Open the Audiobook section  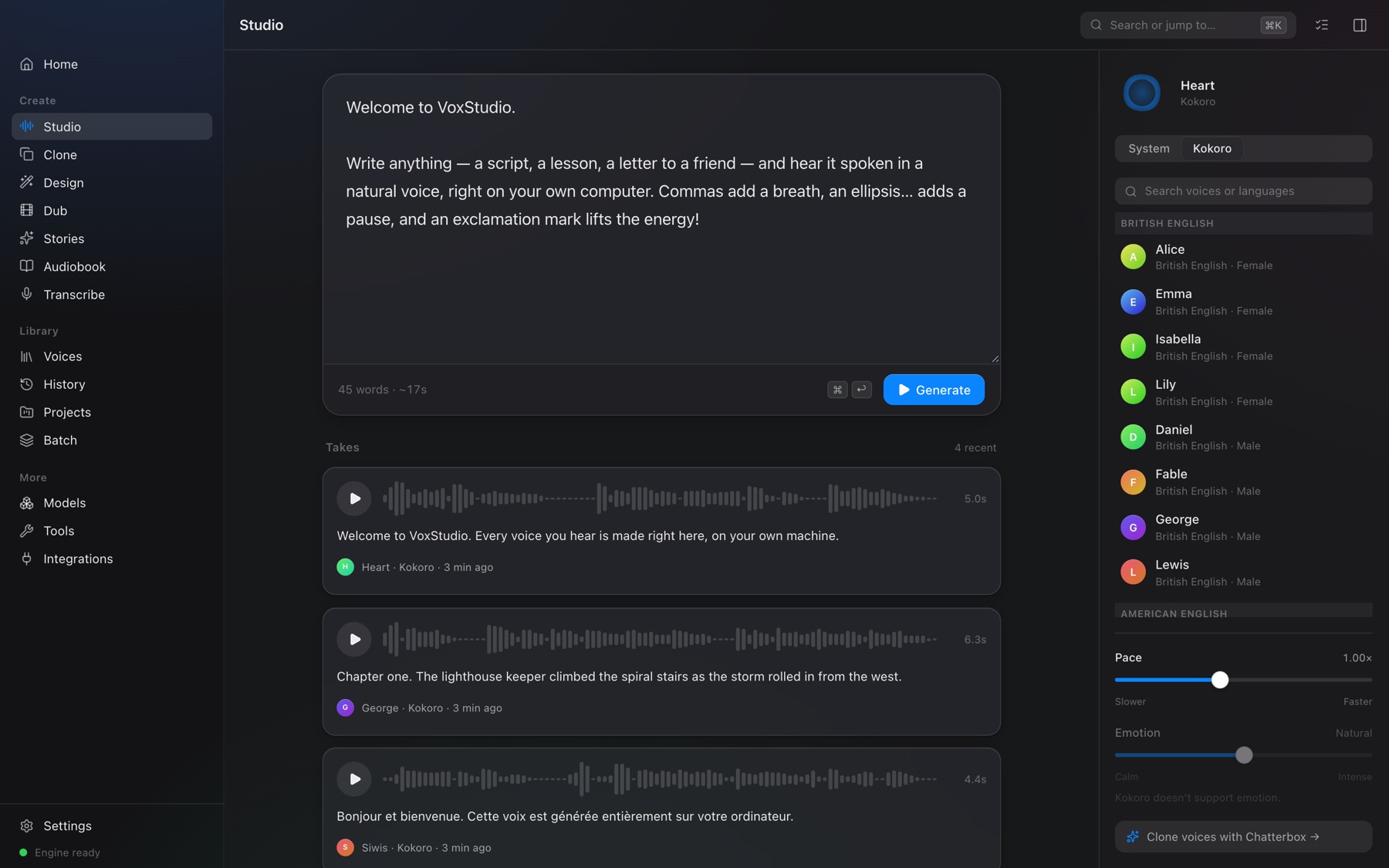112,266
